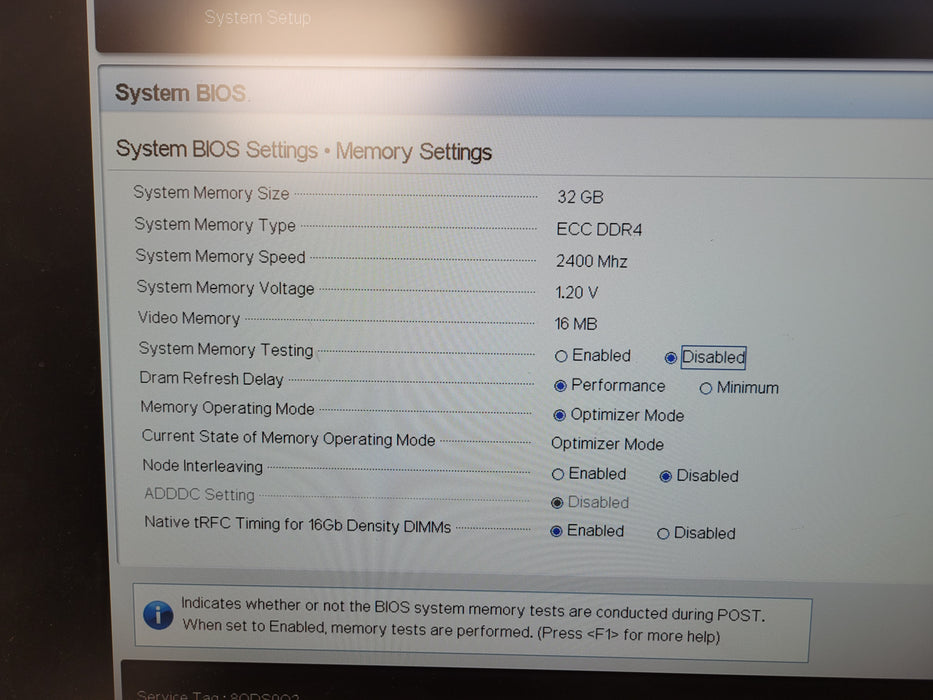Viewport: 933px width, 700px height.
Task: Click the Memory Operating Mode label
Action: tap(227, 408)
